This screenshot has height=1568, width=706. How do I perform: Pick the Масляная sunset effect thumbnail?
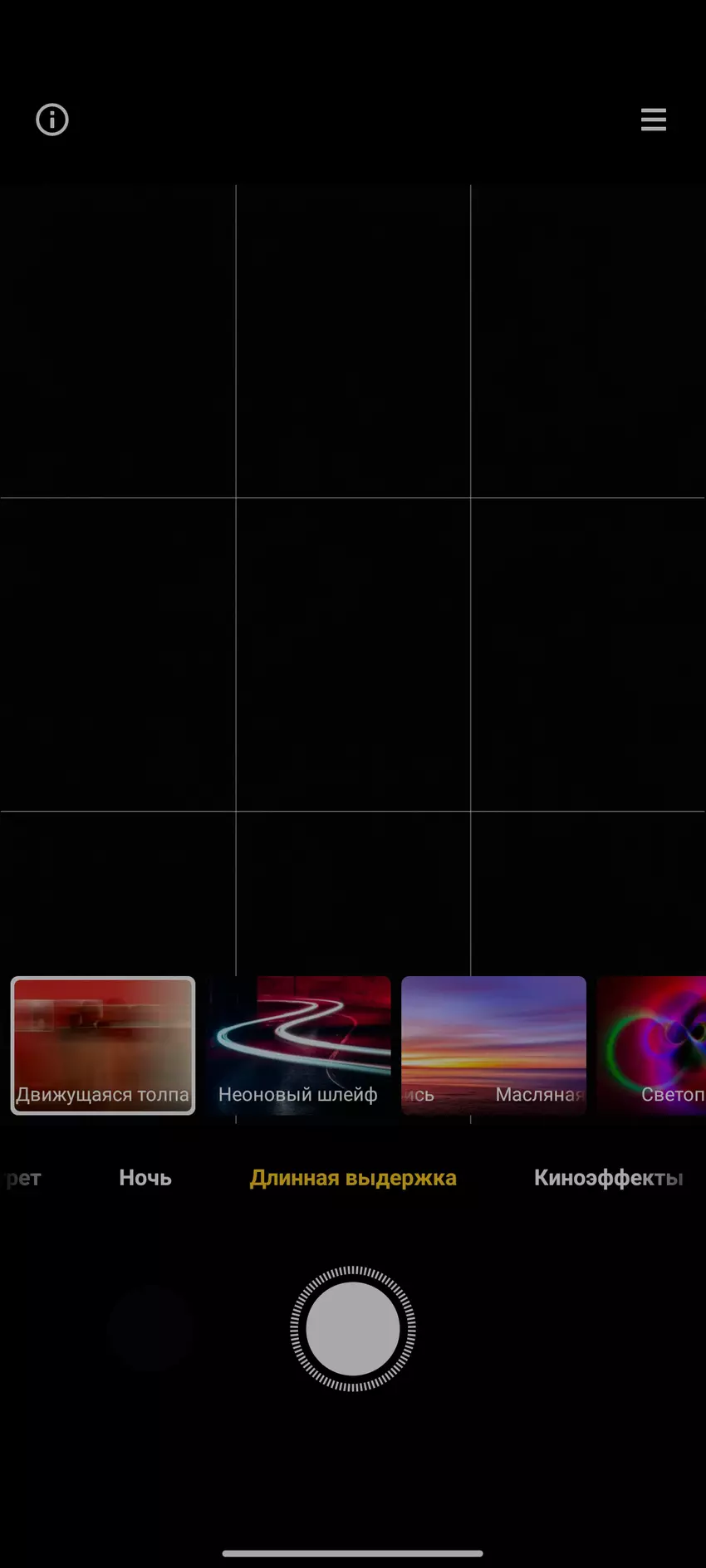(x=493, y=1045)
